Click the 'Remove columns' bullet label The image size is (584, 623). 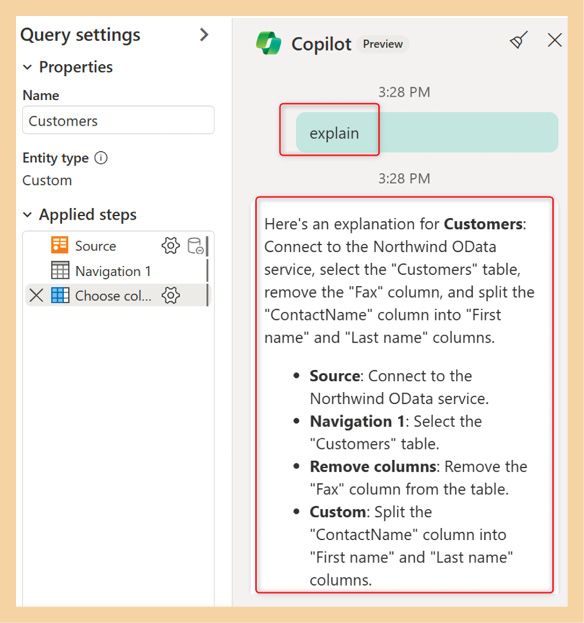(373, 466)
